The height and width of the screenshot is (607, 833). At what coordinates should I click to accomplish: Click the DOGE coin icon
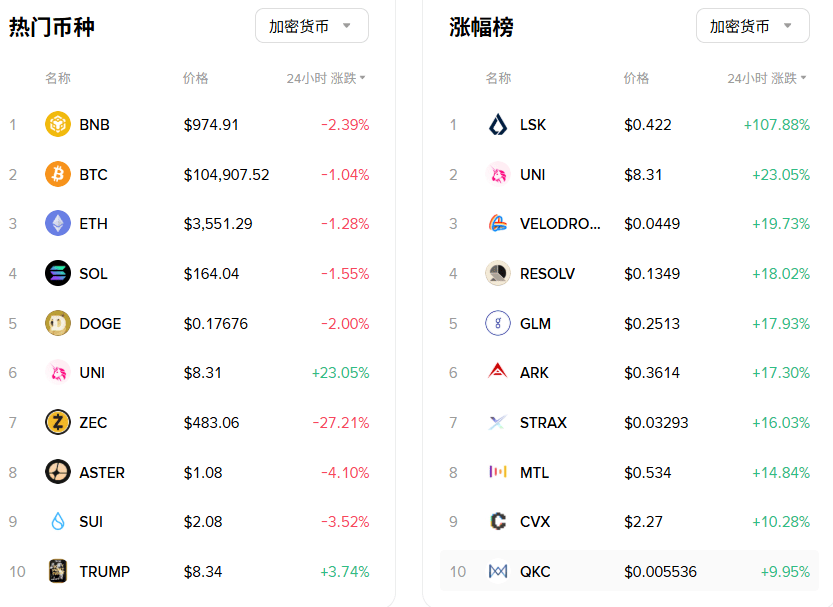[58, 323]
